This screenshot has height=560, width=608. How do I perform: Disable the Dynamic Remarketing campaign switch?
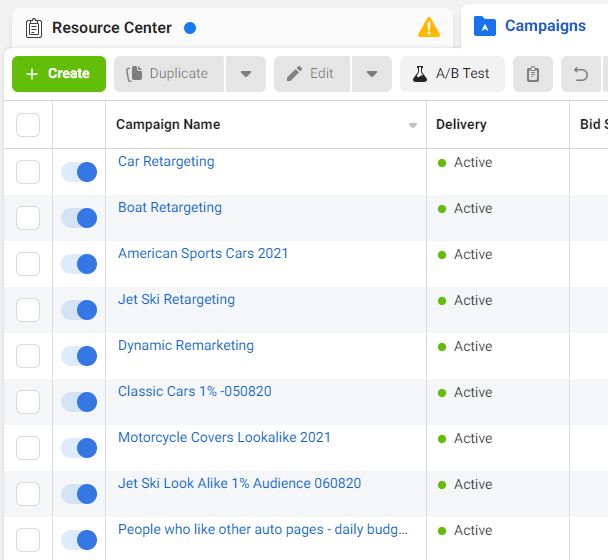coord(79,356)
